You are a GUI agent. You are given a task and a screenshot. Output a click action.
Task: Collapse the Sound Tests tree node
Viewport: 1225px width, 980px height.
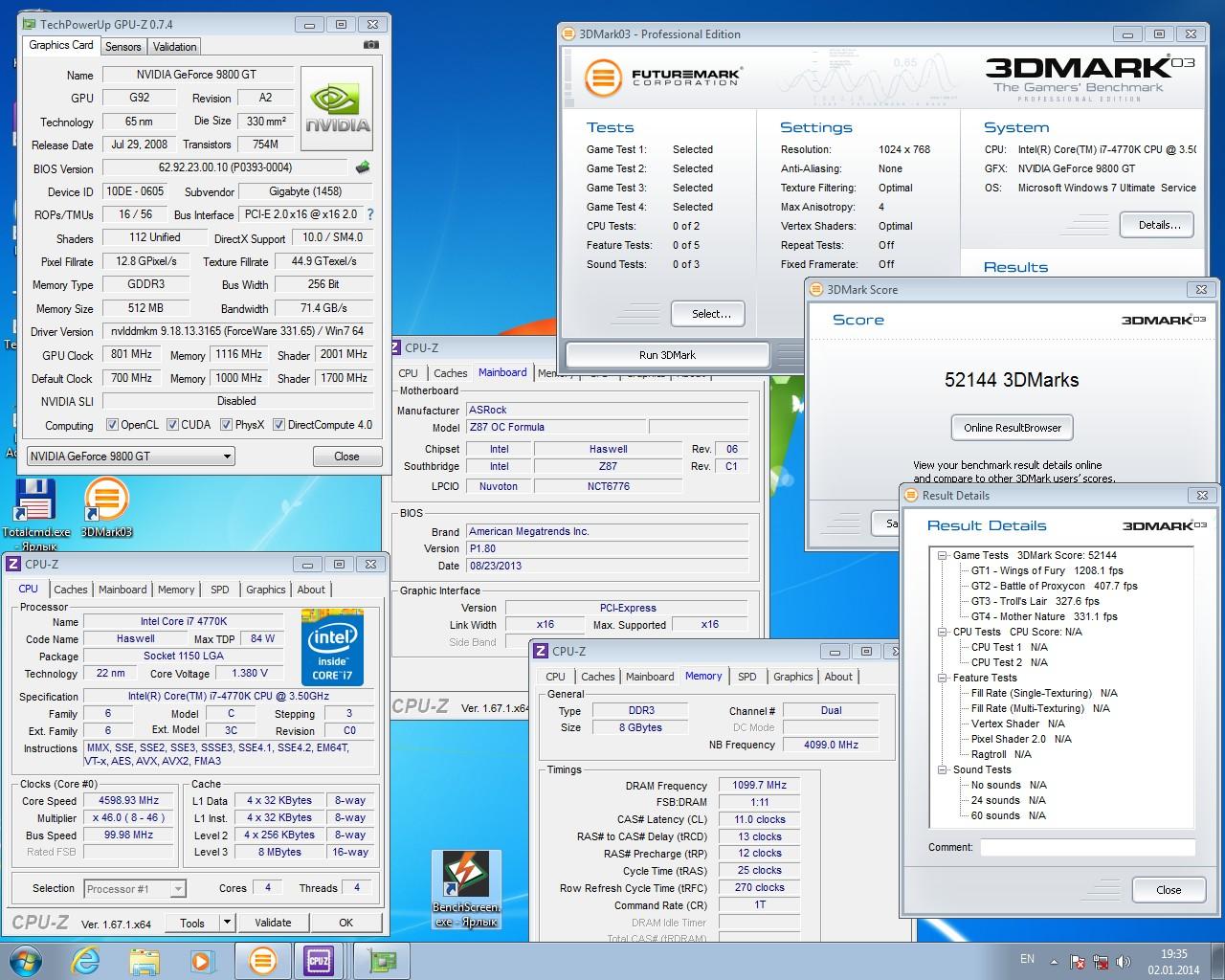tap(943, 769)
